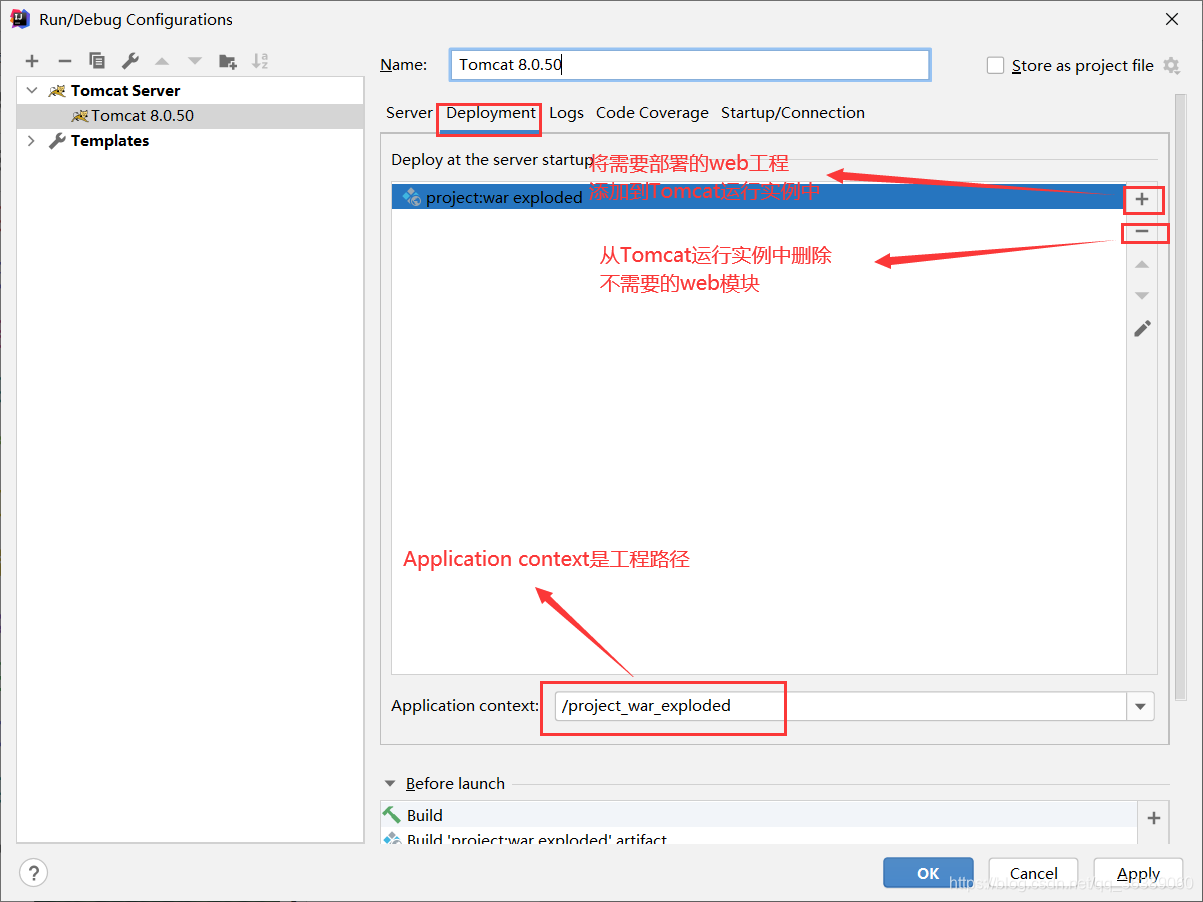Close the Run/Debug Configurations dialog
The height and width of the screenshot is (902, 1203).
pos(1172,19)
